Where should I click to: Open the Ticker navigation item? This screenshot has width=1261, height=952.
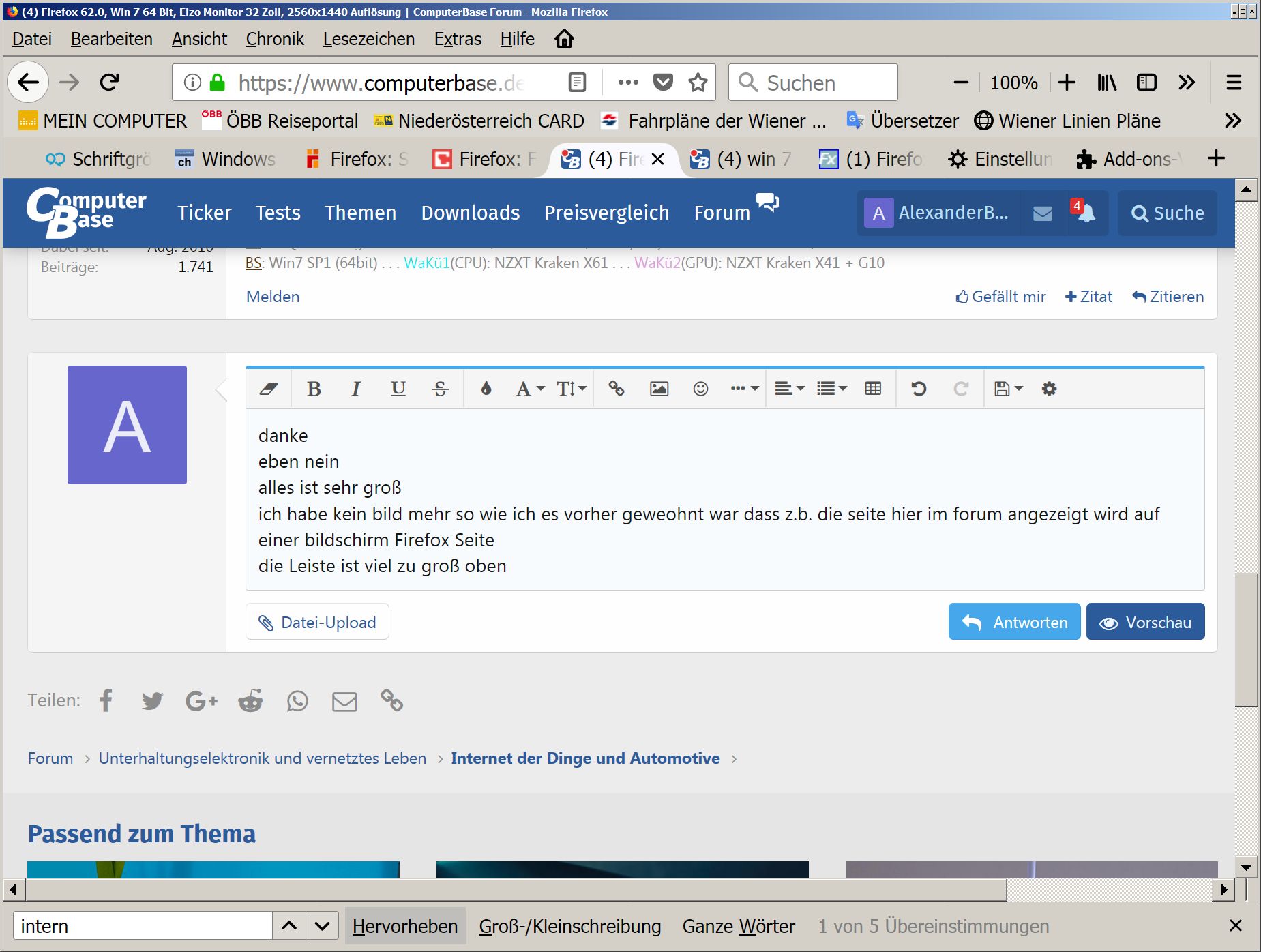(x=205, y=213)
